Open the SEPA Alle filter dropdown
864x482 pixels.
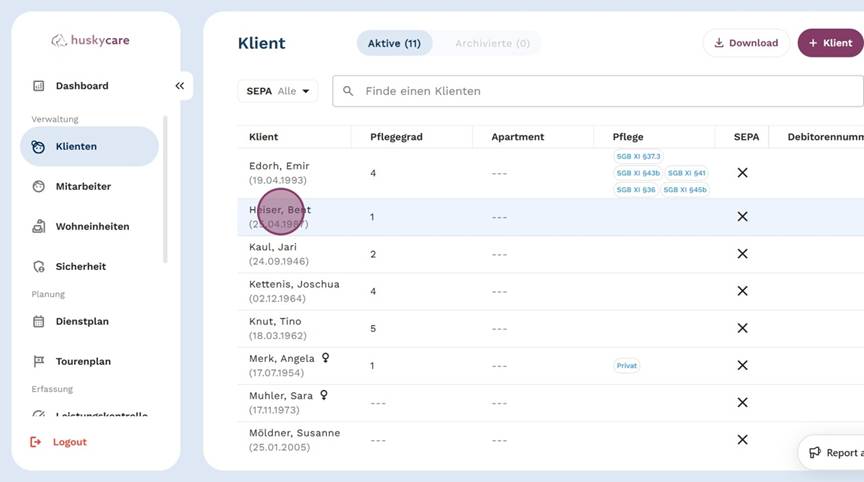(277, 91)
